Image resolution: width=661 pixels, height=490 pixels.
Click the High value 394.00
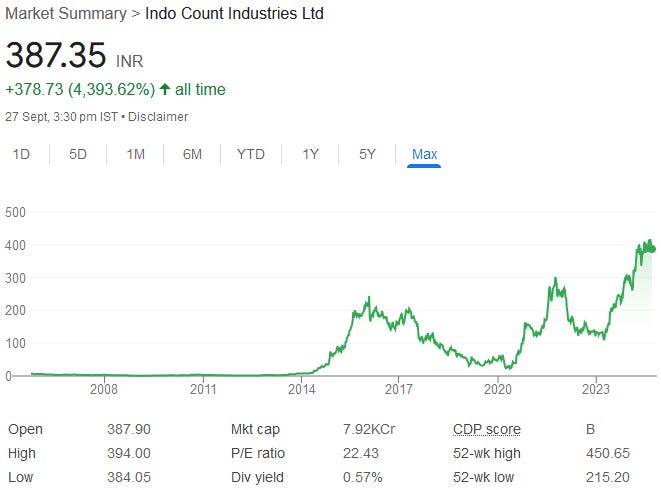pyautogui.click(x=129, y=453)
